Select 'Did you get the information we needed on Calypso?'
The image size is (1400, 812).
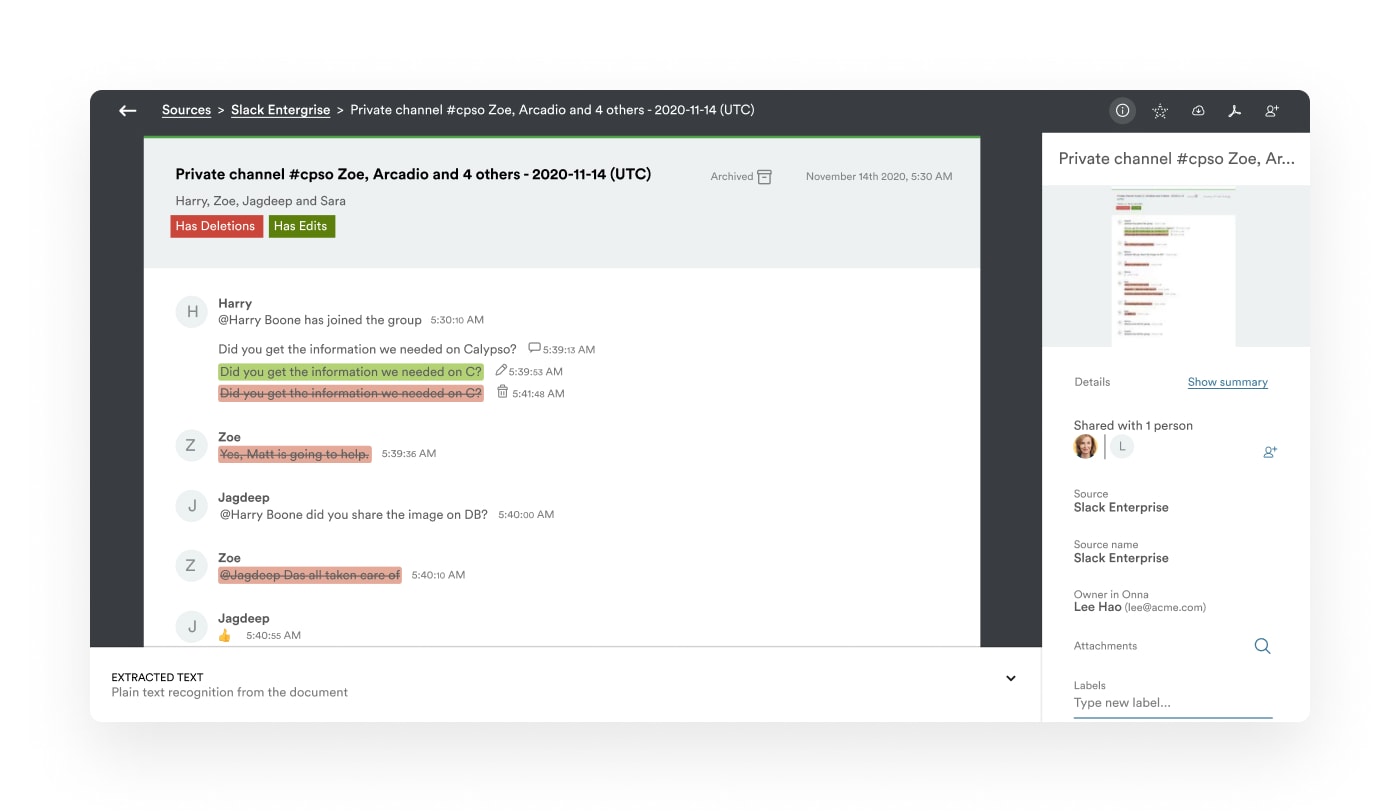(367, 349)
